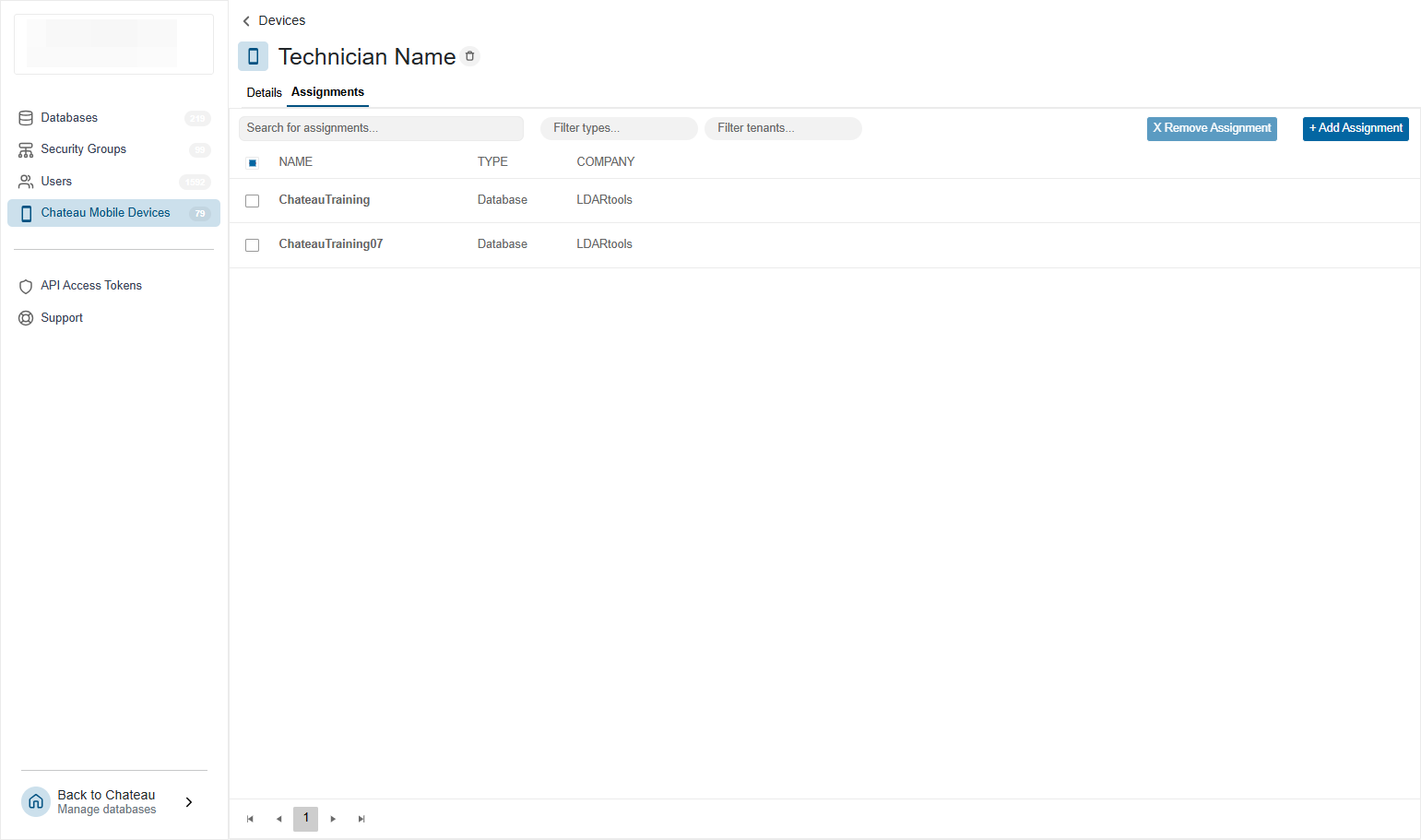1421x840 pixels.
Task: Click the Users sidebar icon
Action: pyautogui.click(x=26, y=182)
